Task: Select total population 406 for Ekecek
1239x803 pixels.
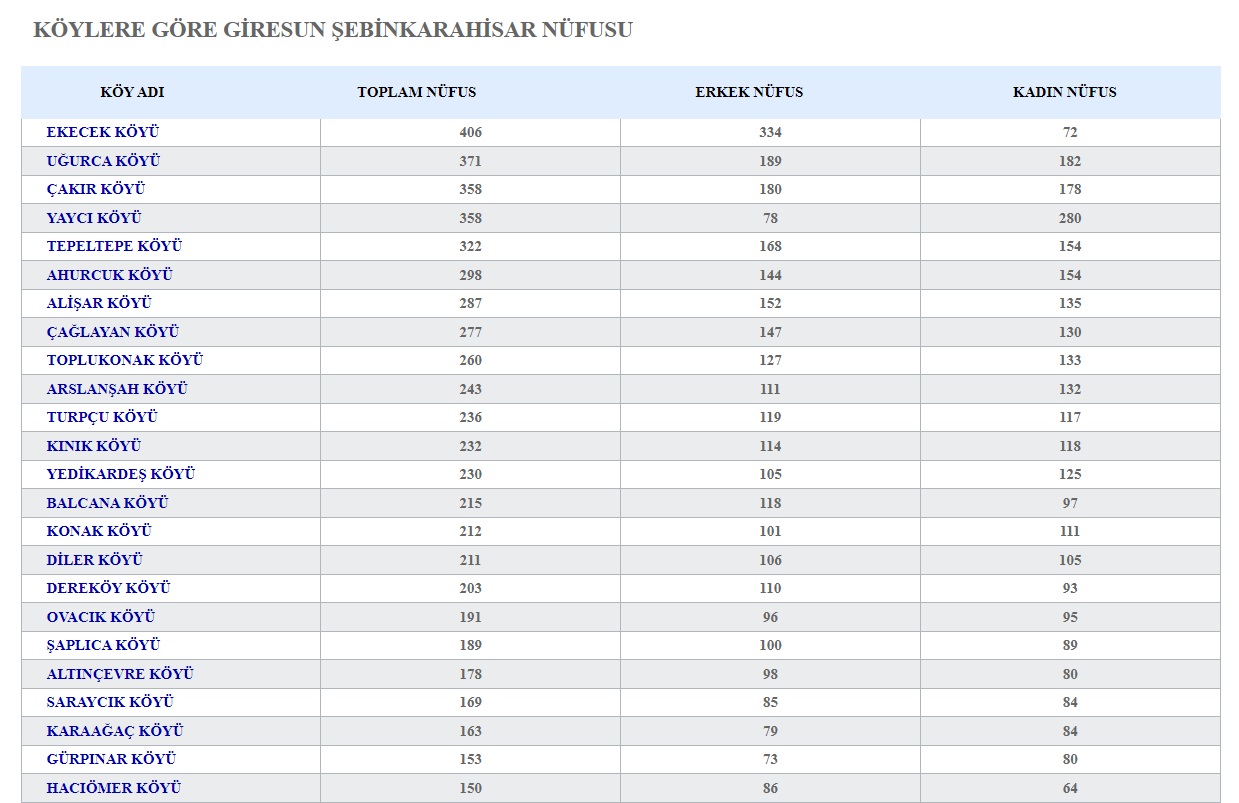Action: pos(471,132)
